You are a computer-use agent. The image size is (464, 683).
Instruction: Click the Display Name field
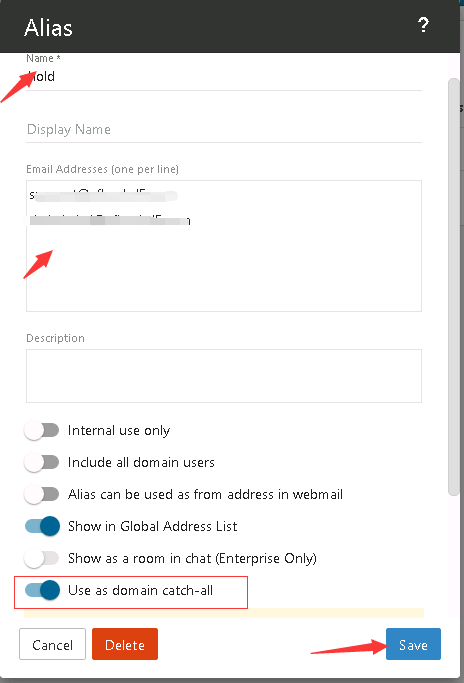(x=224, y=129)
